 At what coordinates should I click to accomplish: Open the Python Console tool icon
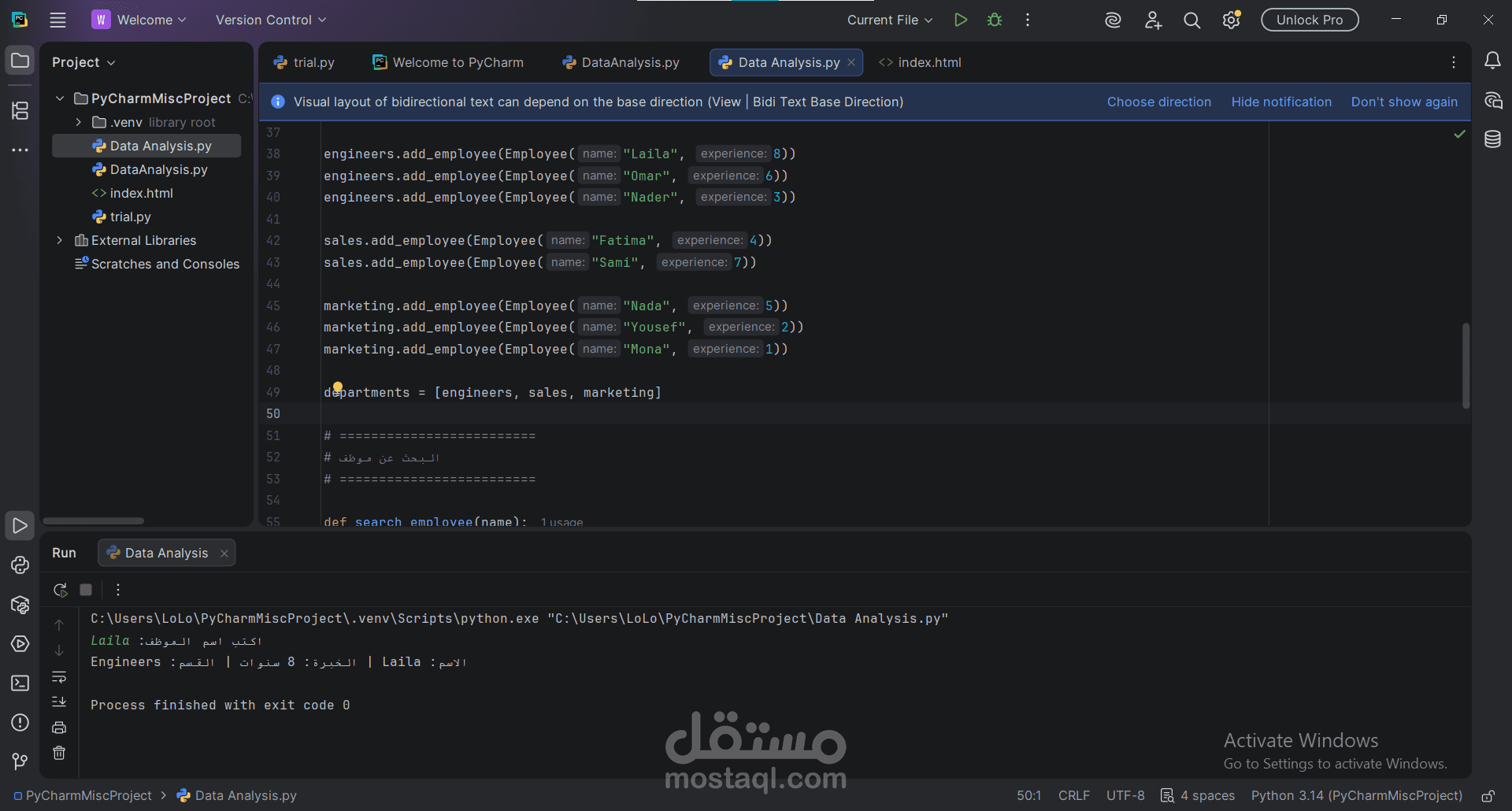[20, 565]
